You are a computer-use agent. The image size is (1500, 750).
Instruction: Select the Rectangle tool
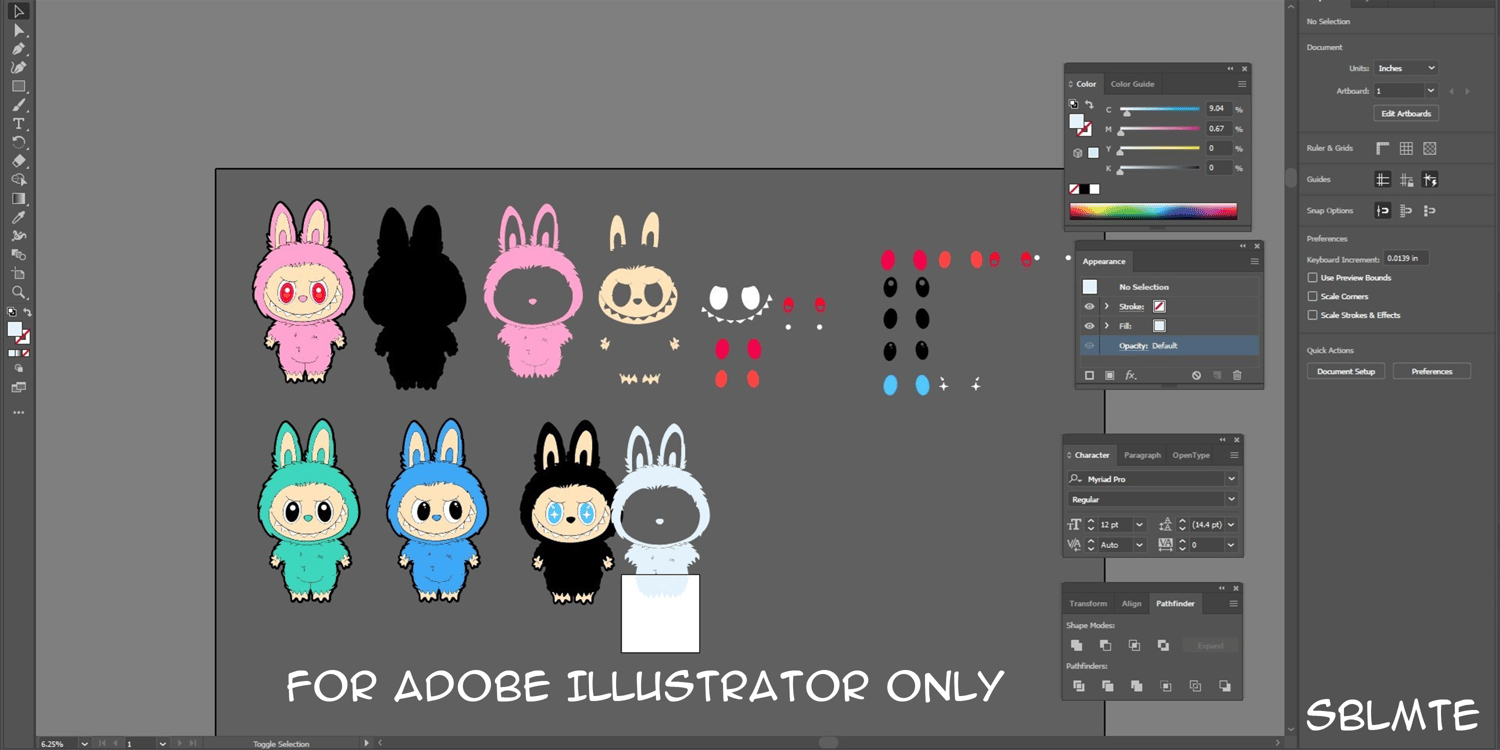18,87
